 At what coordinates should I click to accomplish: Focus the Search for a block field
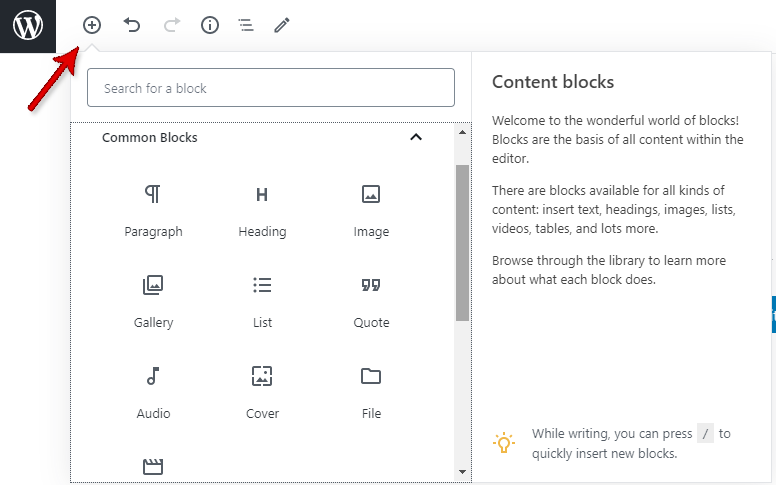271,88
